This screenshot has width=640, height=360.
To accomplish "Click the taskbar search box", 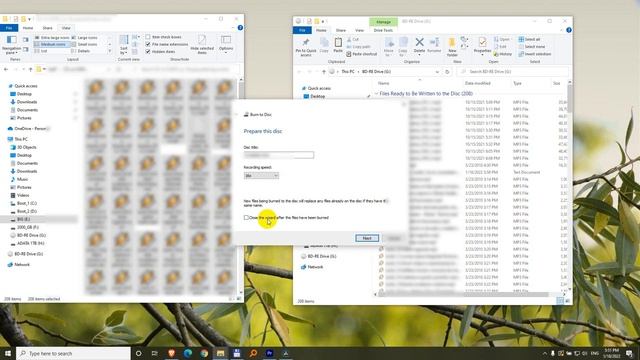I will [73, 353].
